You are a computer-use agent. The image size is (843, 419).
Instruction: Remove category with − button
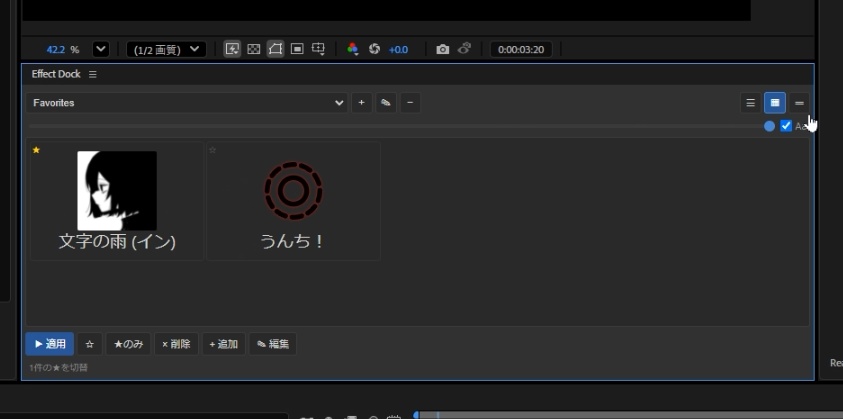click(x=410, y=103)
